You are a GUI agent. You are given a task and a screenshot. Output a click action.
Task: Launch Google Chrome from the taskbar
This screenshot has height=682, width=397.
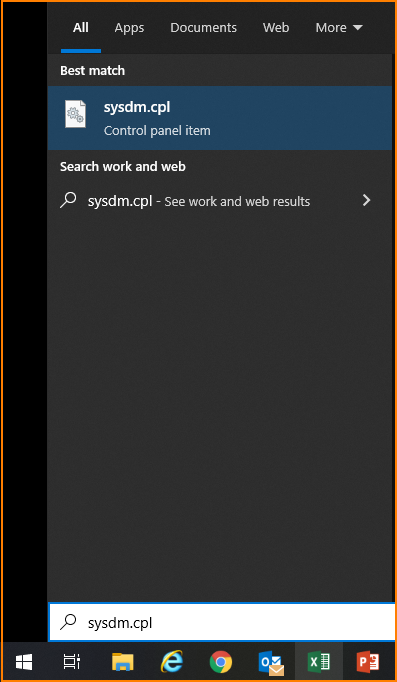221,662
